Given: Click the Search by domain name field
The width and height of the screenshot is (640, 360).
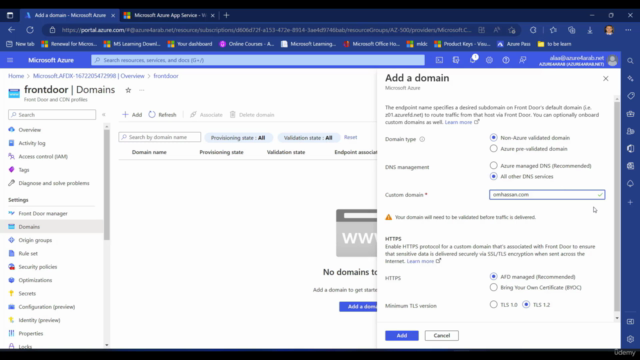Looking at the screenshot, I should [x=160, y=137].
